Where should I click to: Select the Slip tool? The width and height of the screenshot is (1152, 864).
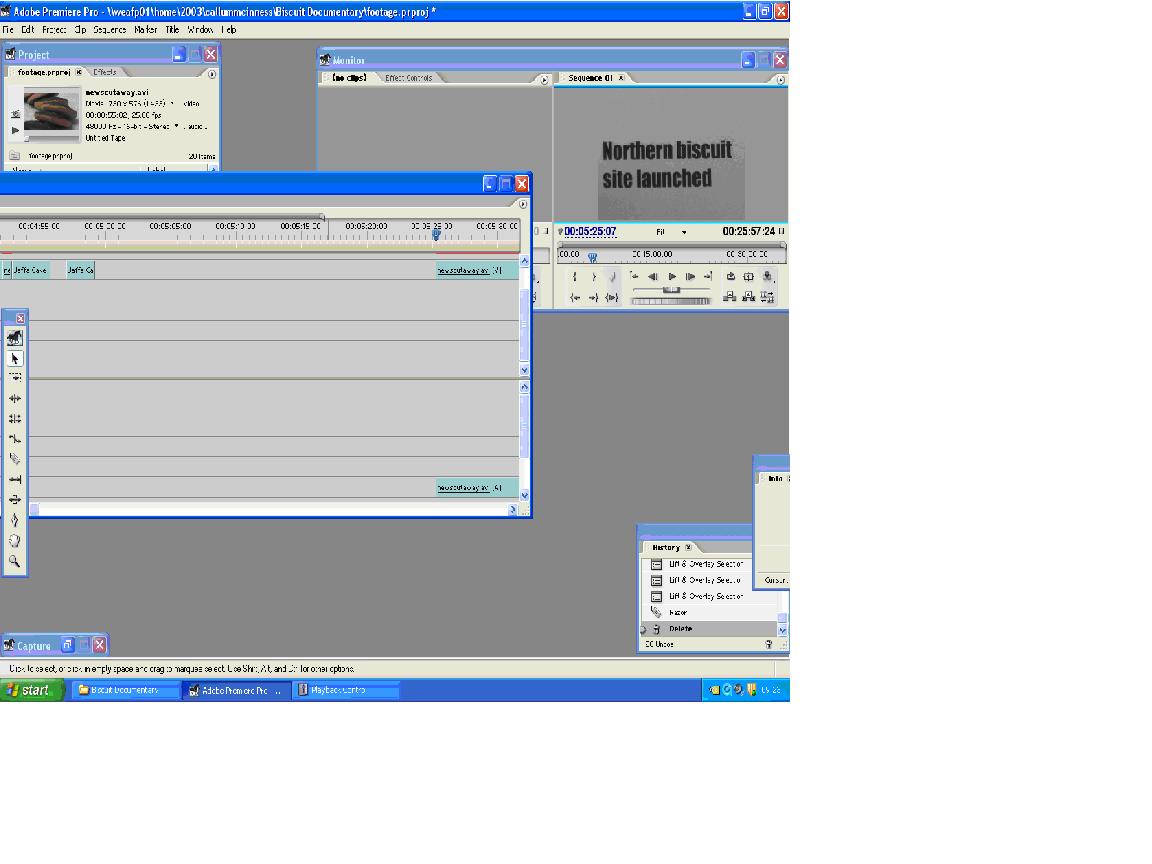coord(15,479)
